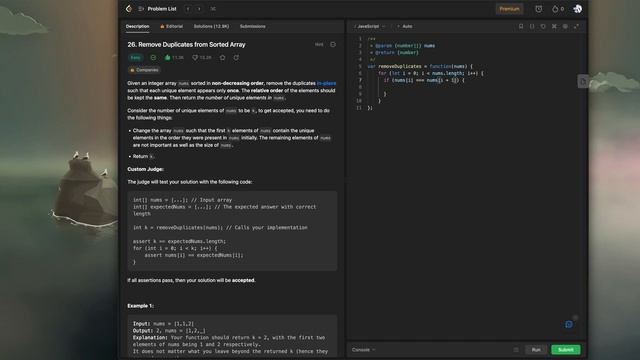This screenshot has height=360, width=640.
Task: Follow the in-place hyperlink
Action: [326, 83]
